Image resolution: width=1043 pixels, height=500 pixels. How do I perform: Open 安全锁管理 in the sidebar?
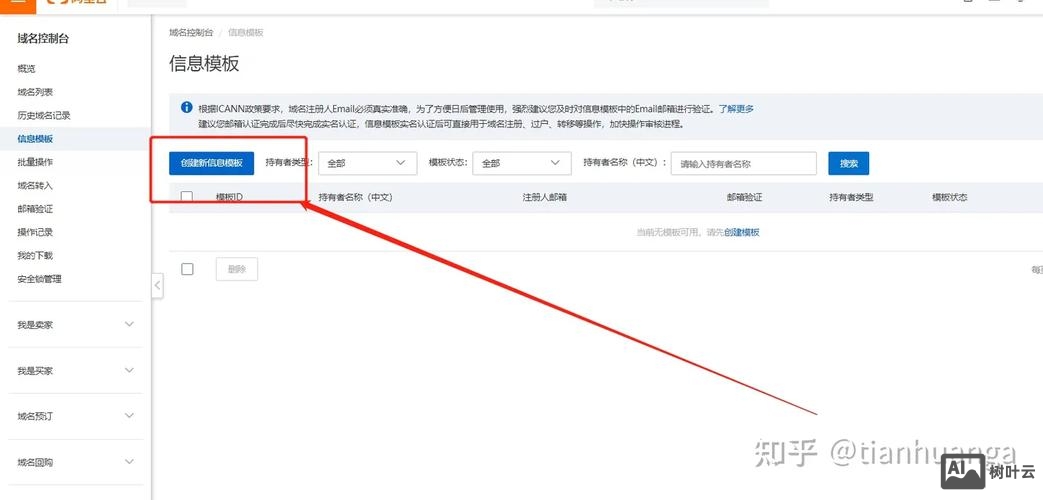[39, 279]
